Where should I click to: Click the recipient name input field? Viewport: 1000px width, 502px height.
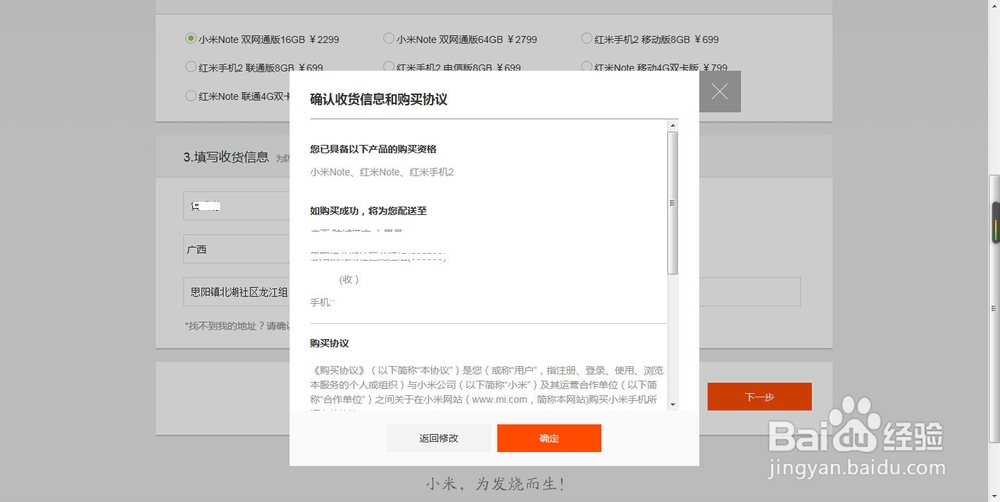[x=237, y=206]
